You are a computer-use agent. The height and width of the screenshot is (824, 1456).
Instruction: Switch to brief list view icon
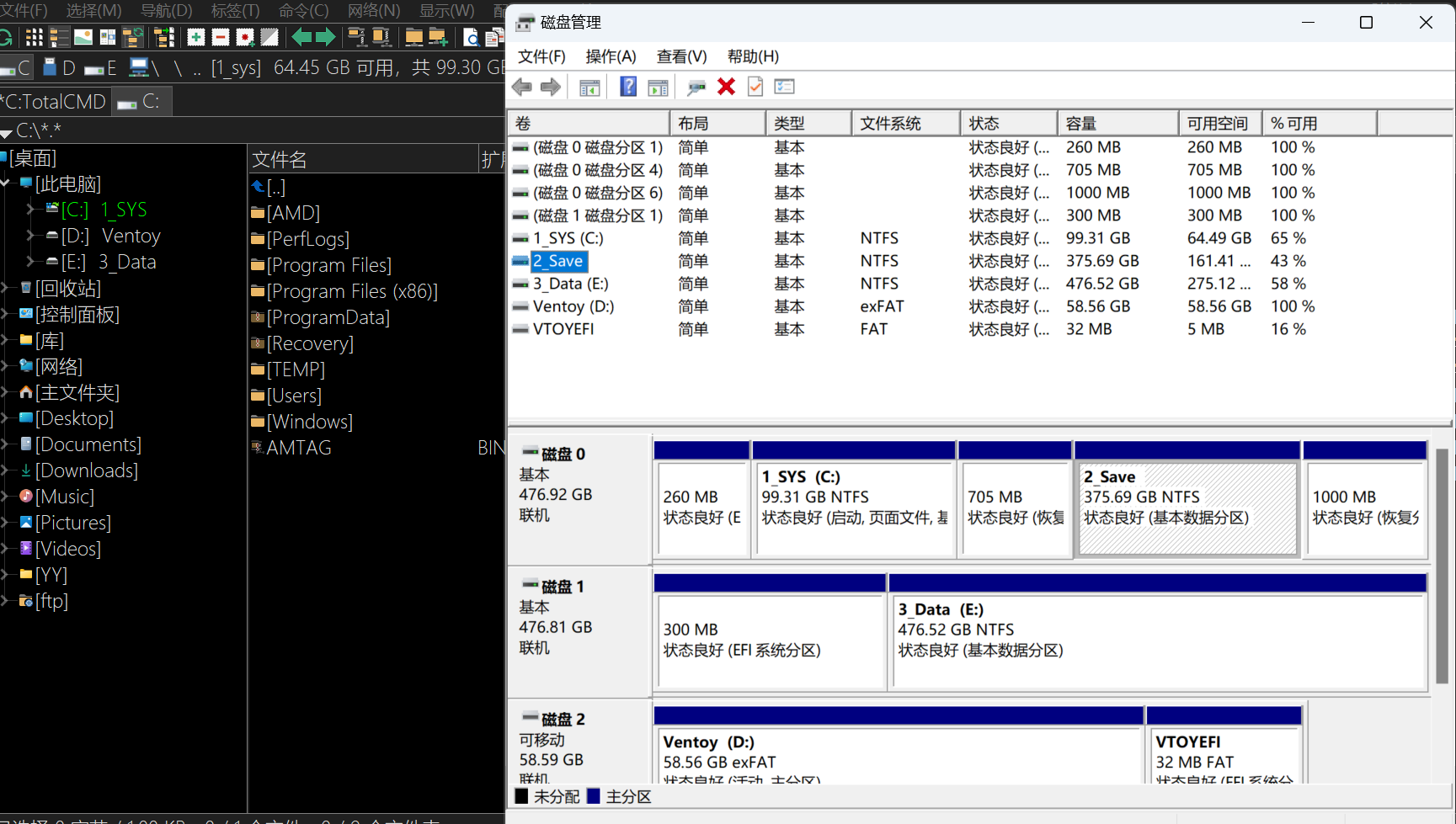tap(34, 37)
